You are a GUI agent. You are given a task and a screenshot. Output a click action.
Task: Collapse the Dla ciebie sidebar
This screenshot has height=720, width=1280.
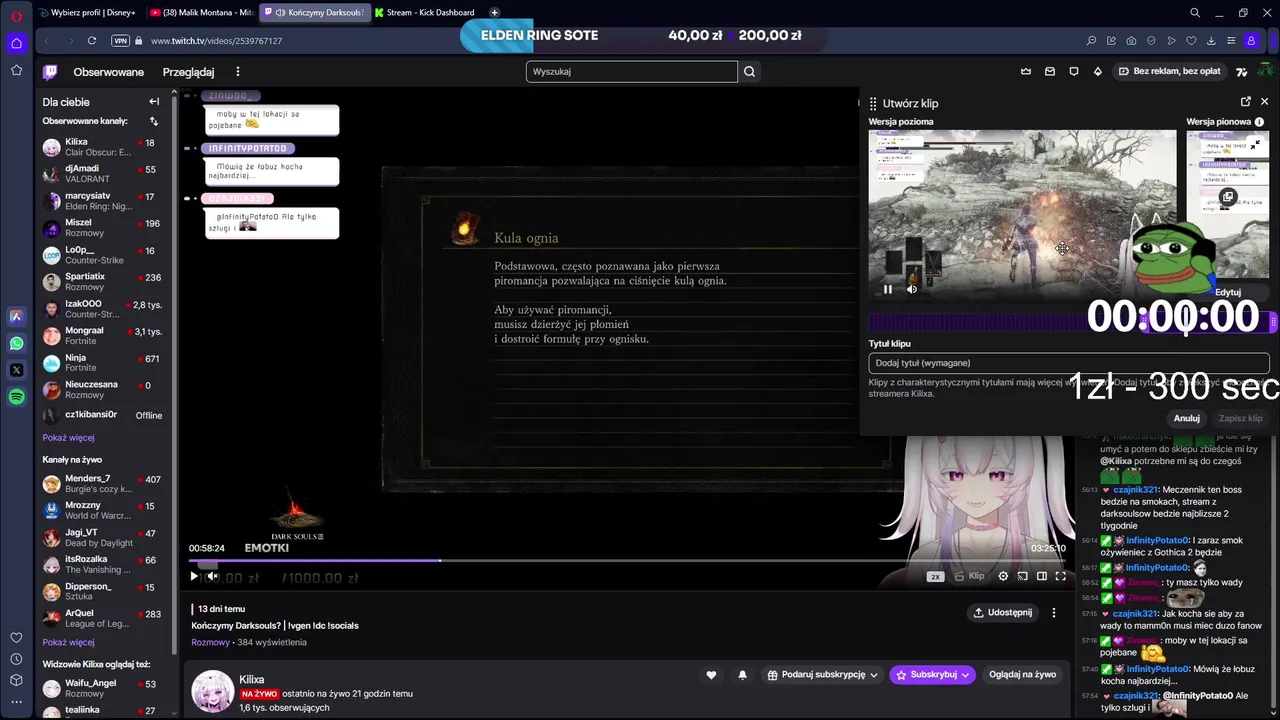coord(154,101)
